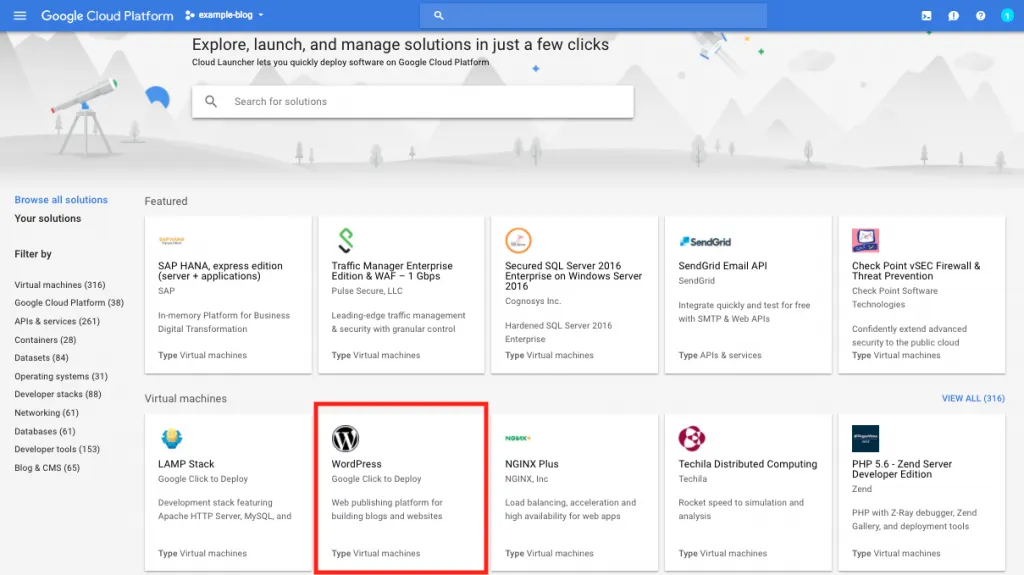
Task: Click the LAMP Stack icon
Action: pos(172,438)
